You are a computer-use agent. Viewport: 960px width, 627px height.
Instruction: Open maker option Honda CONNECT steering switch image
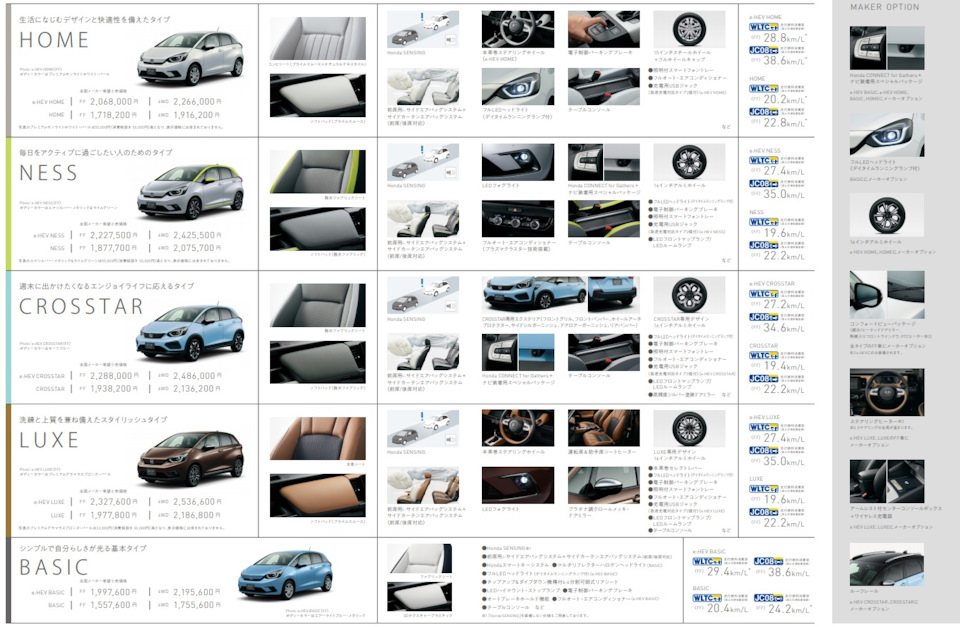[887, 48]
